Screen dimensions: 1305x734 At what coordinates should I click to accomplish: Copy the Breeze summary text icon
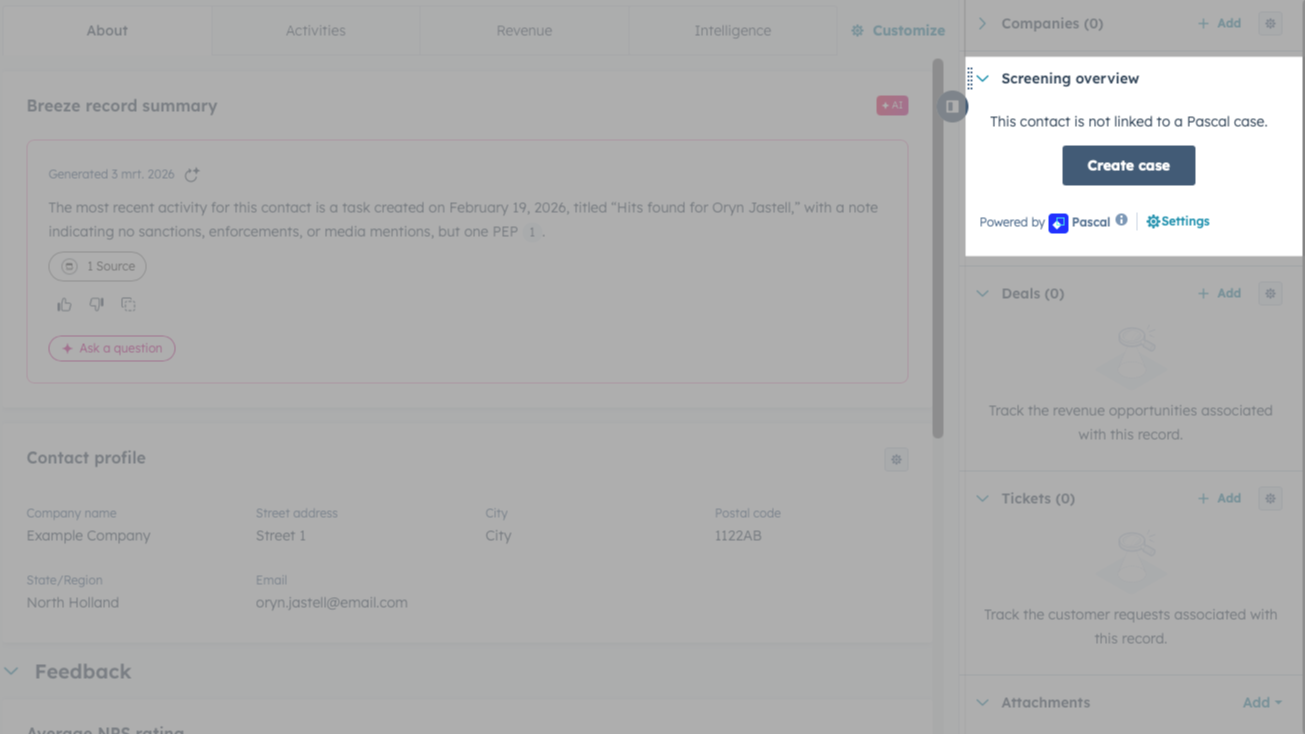coord(128,305)
